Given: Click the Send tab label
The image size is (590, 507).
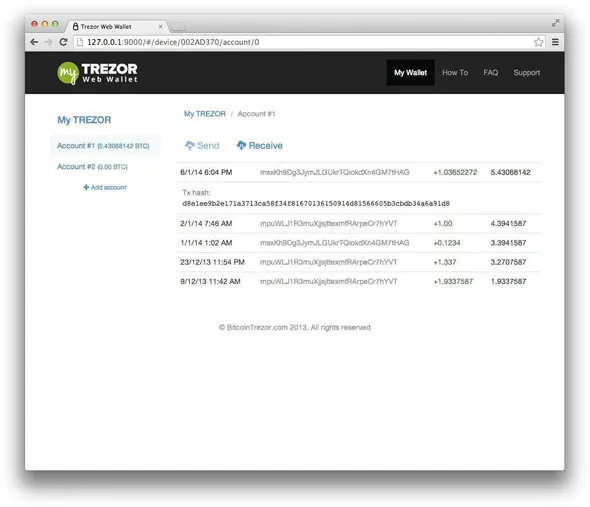Looking at the screenshot, I should [208, 146].
